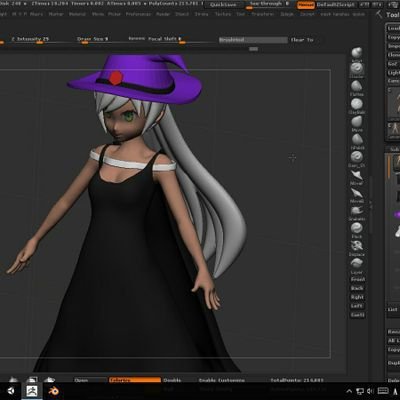
Task: Open the Transform menu
Action: click(263, 14)
